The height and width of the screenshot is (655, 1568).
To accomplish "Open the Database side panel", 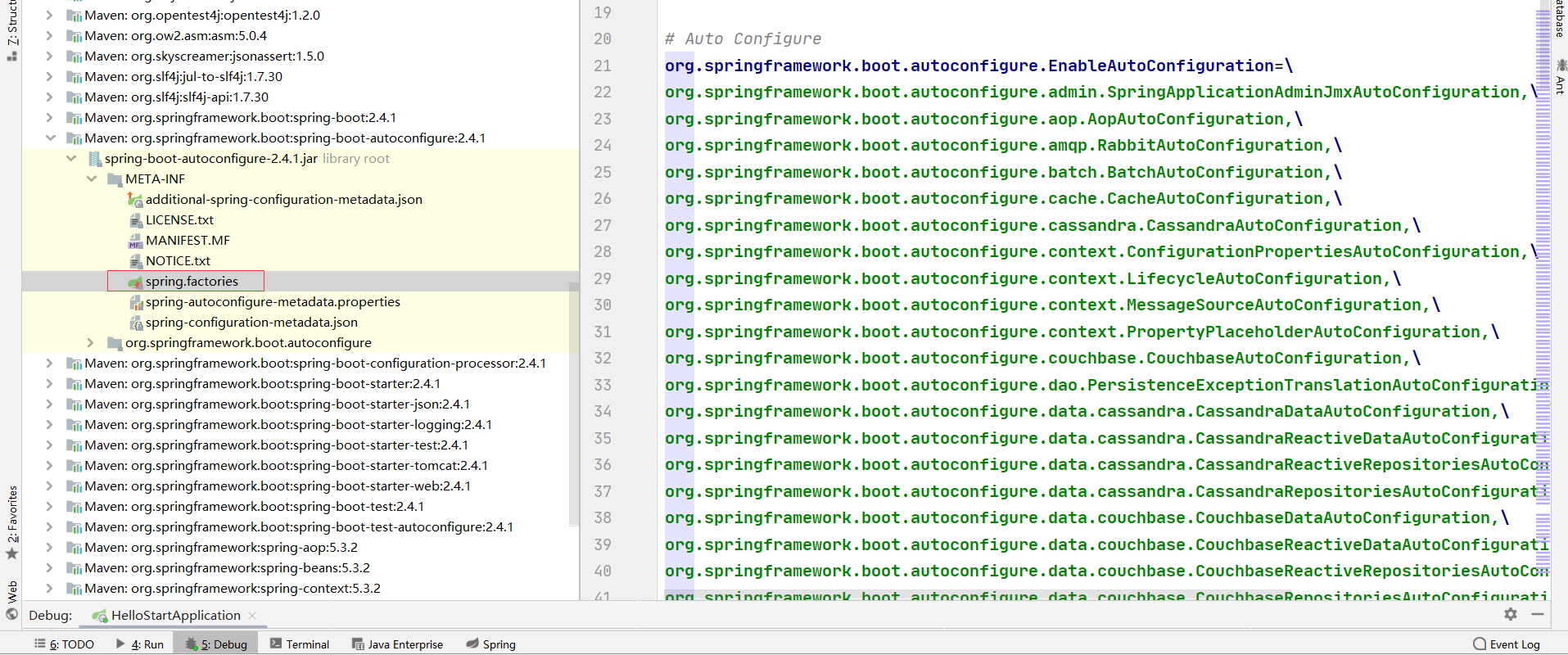I will point(1560,20).
